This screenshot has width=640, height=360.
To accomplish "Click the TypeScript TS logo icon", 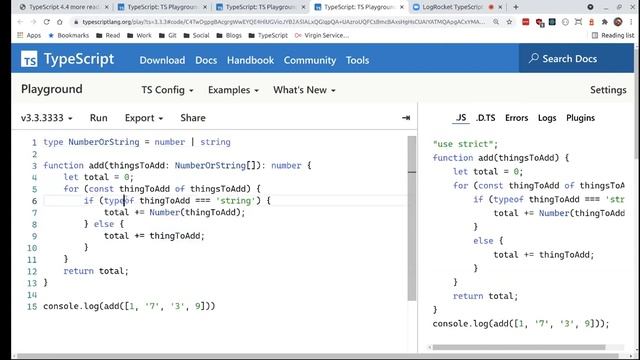I will [x=29, y=60].
